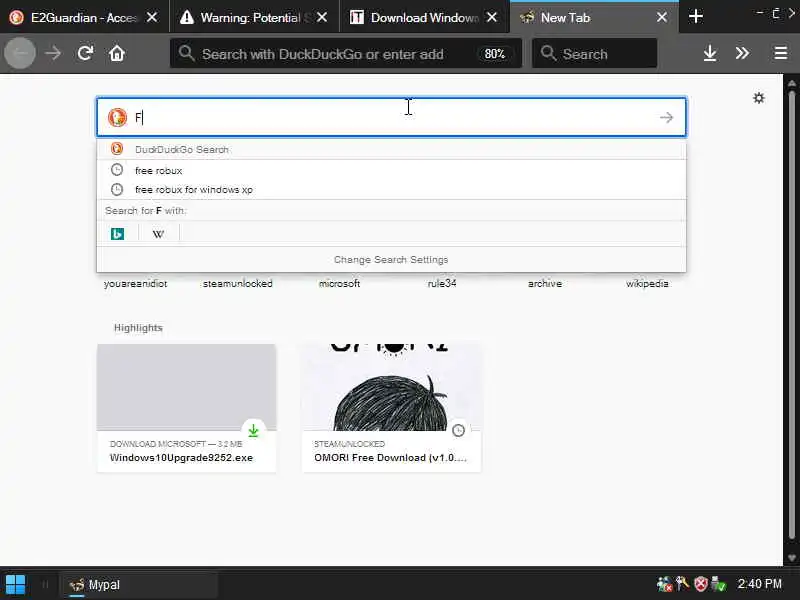
Task: Go back to previous page
Action: tap(20, 53)
